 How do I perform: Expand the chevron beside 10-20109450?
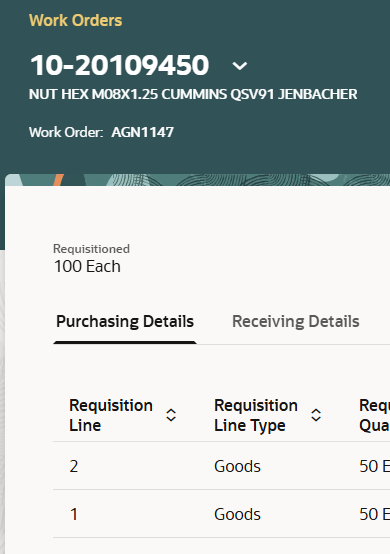[240, 66]
